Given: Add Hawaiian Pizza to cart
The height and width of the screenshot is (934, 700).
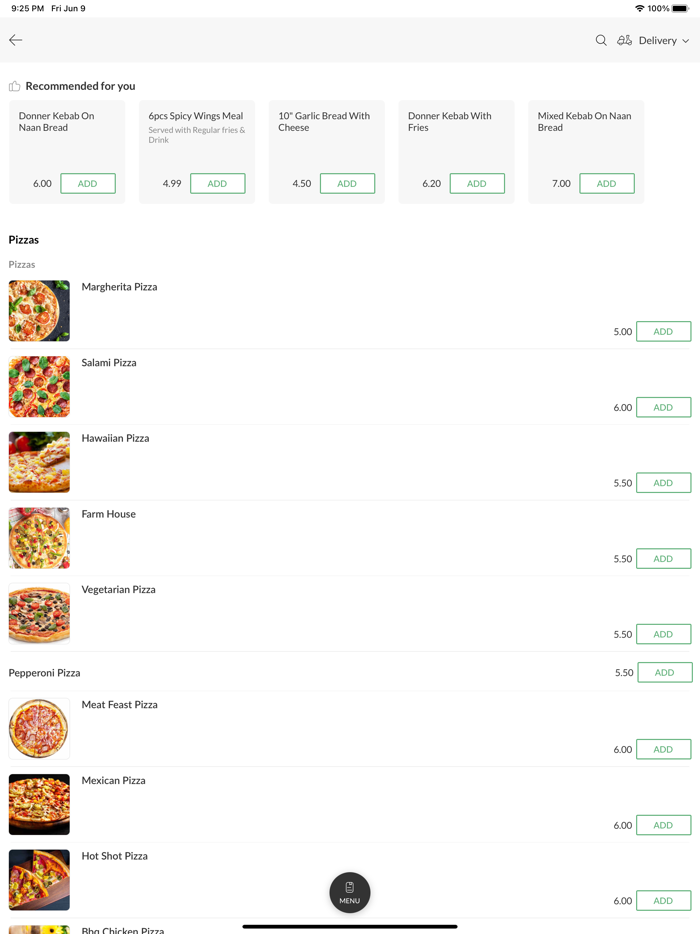Looking at the screenshot, I should [x=663, y=482].
